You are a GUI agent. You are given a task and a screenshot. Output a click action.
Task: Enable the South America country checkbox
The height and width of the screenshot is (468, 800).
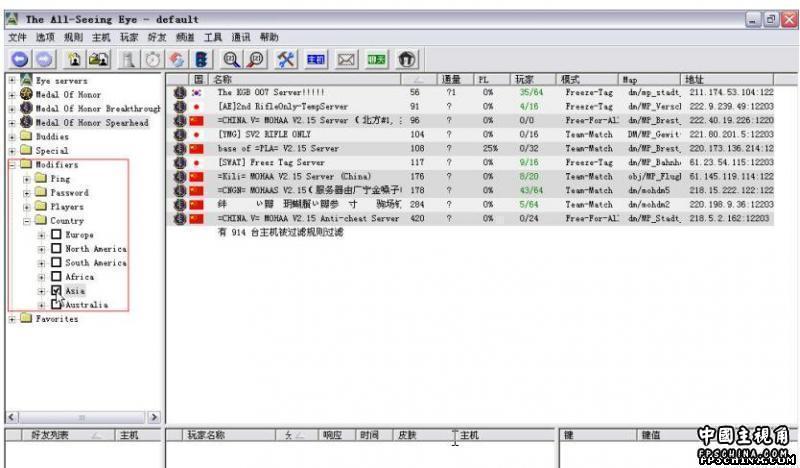click(57, 262)
